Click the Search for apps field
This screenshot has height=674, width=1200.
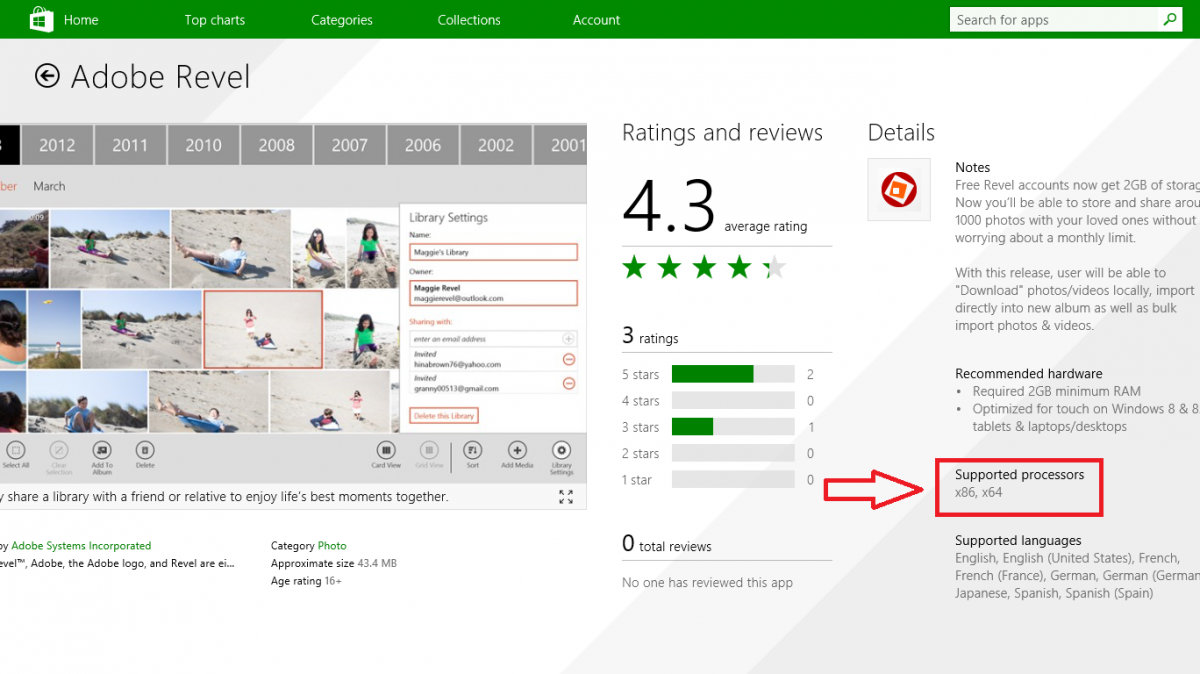point(1055,19)
